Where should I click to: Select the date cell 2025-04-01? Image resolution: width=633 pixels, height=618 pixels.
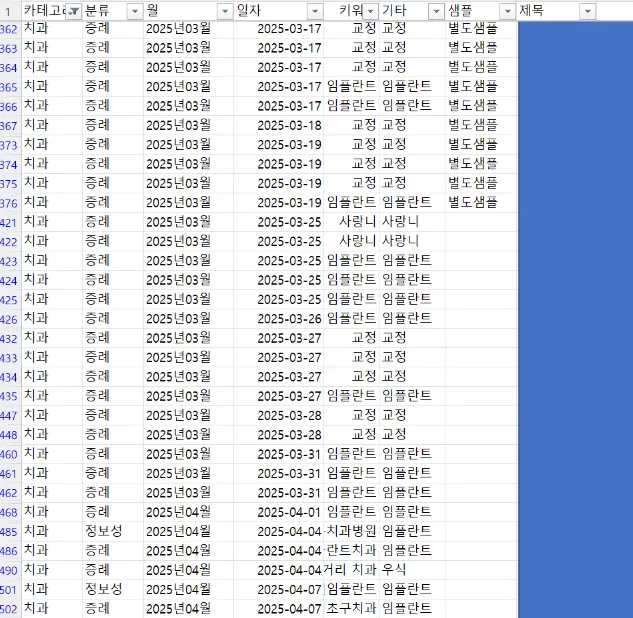click(x=279, y=512)
